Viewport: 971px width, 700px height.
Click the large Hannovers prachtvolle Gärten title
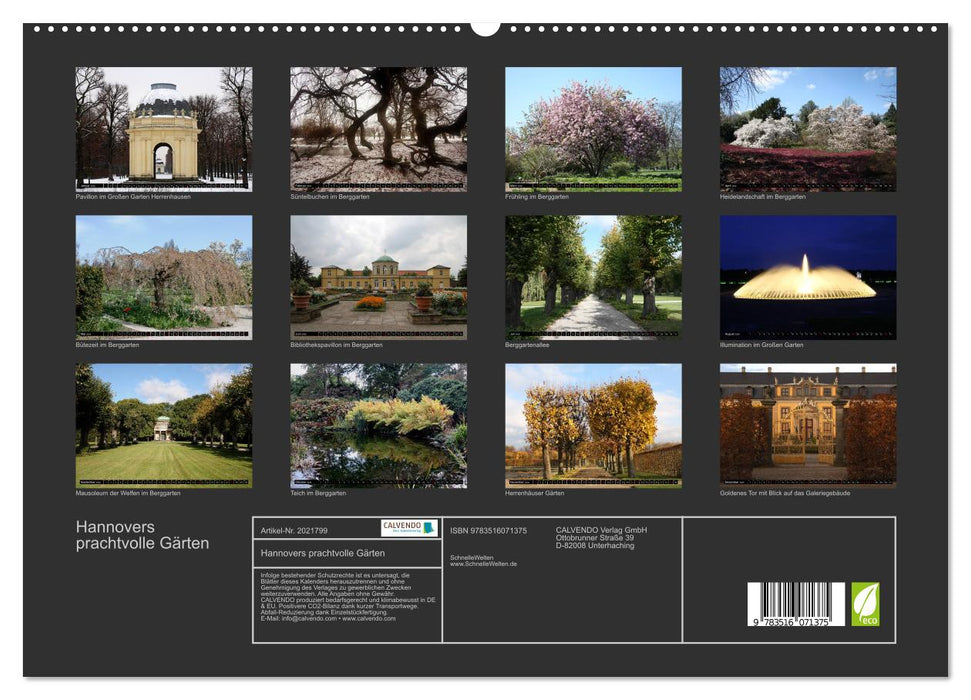pos(142,535)
